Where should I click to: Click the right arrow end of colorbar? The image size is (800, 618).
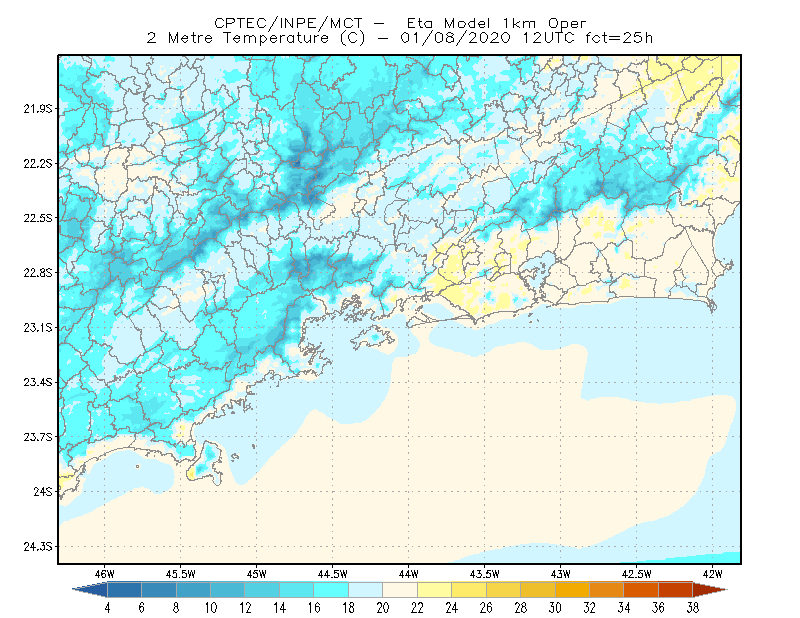coord(710,590)
